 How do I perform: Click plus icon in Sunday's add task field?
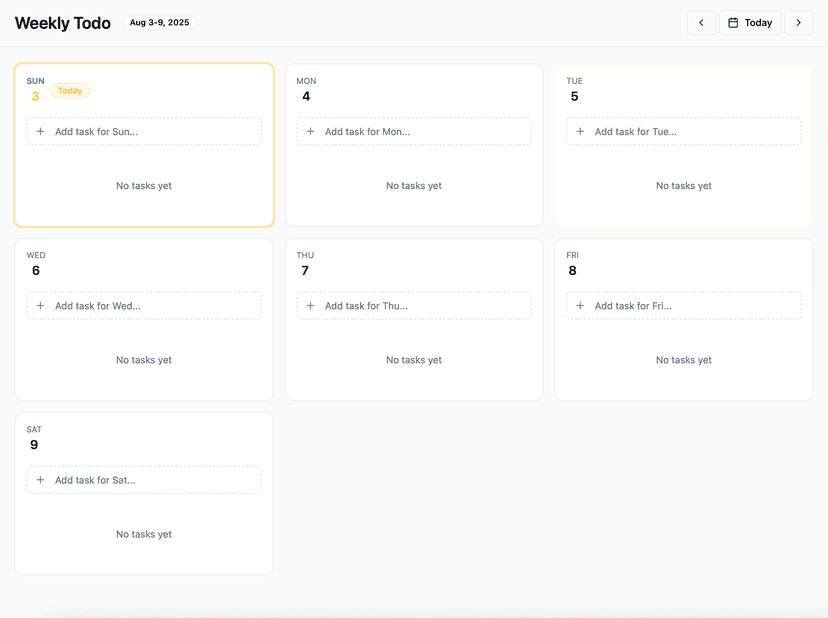coord(40,132)
